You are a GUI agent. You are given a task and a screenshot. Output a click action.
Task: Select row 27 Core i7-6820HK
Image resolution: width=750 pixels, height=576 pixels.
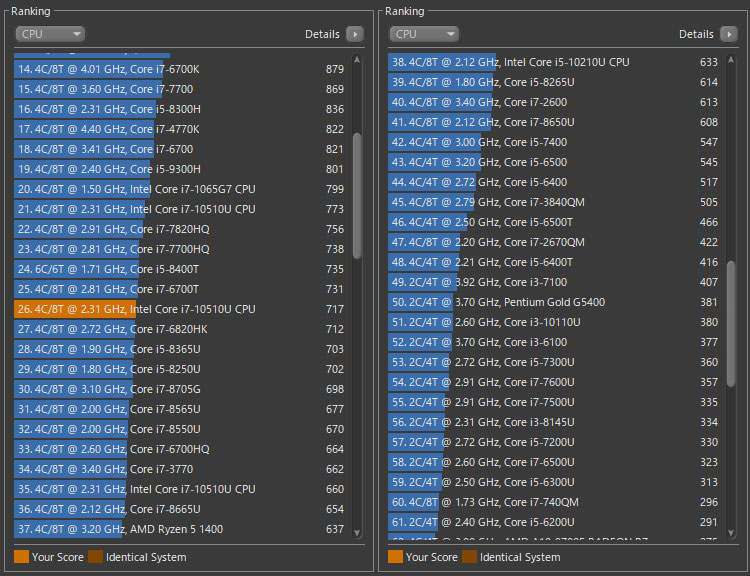tap(181, 329)
